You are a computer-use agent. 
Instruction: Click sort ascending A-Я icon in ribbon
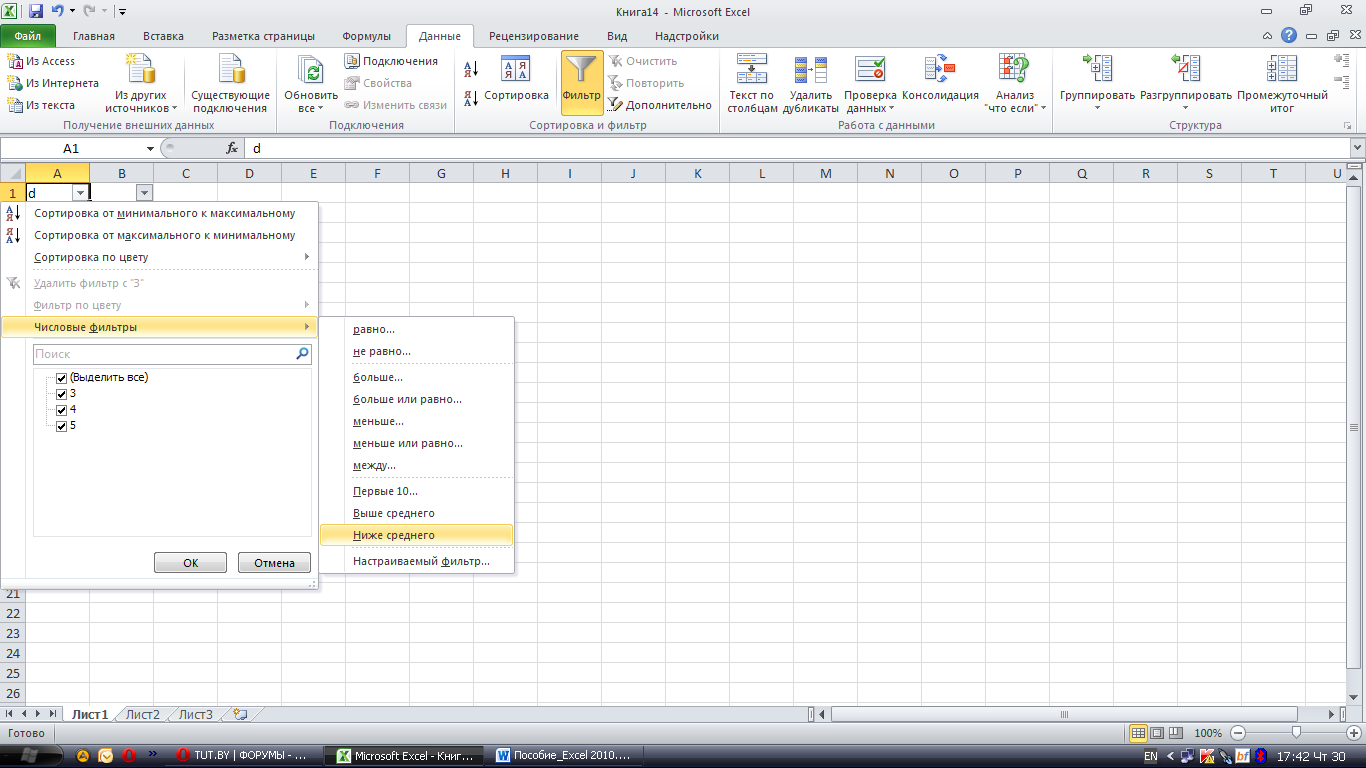471,69
